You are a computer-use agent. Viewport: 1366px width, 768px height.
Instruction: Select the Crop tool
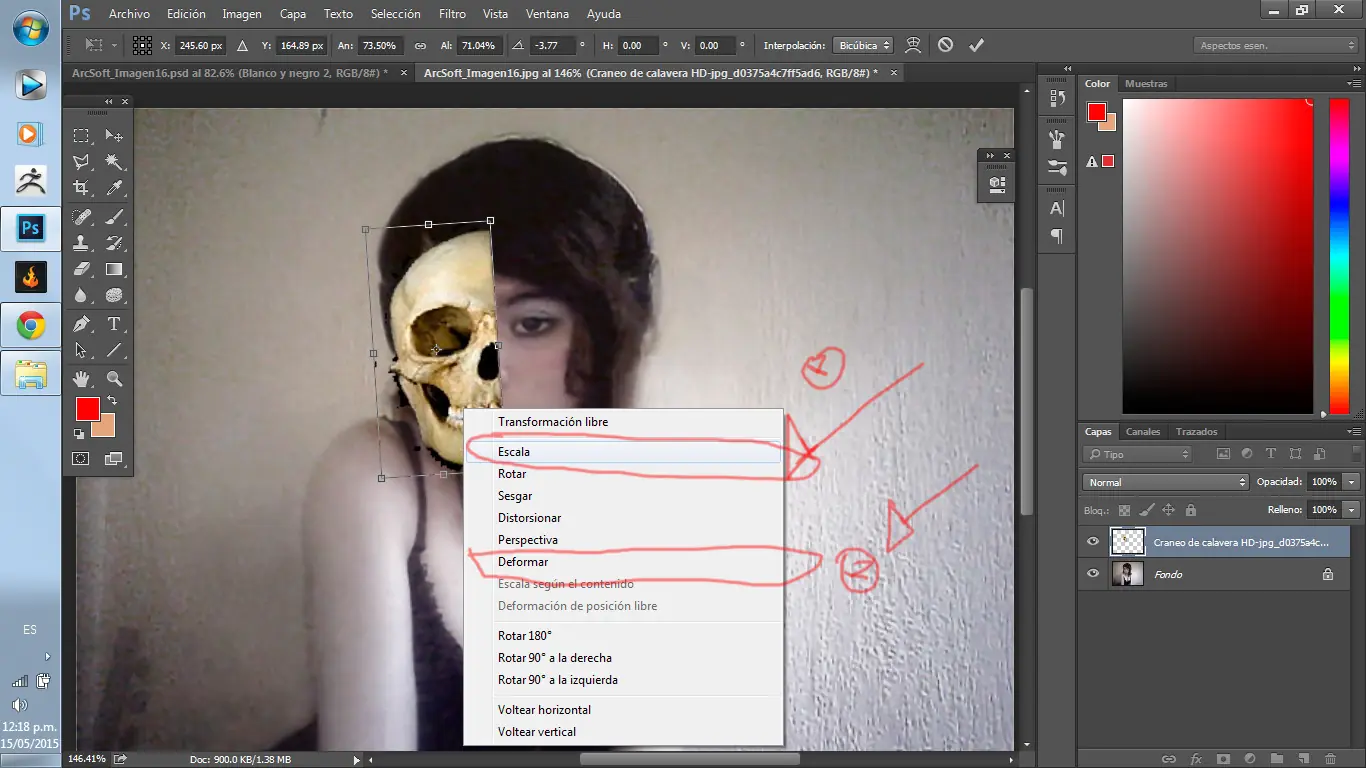pos(82,188)
